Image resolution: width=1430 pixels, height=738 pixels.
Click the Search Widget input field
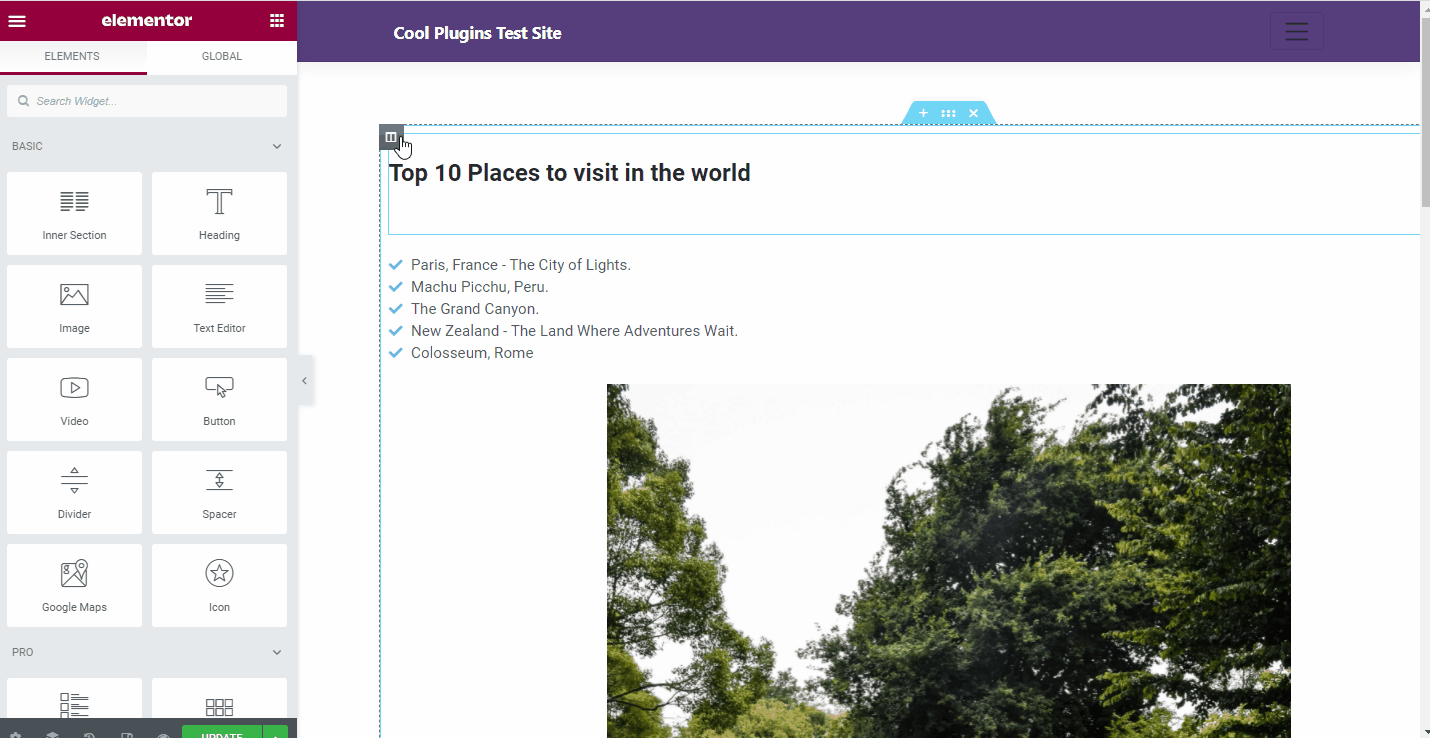click(x=147, y=101)
